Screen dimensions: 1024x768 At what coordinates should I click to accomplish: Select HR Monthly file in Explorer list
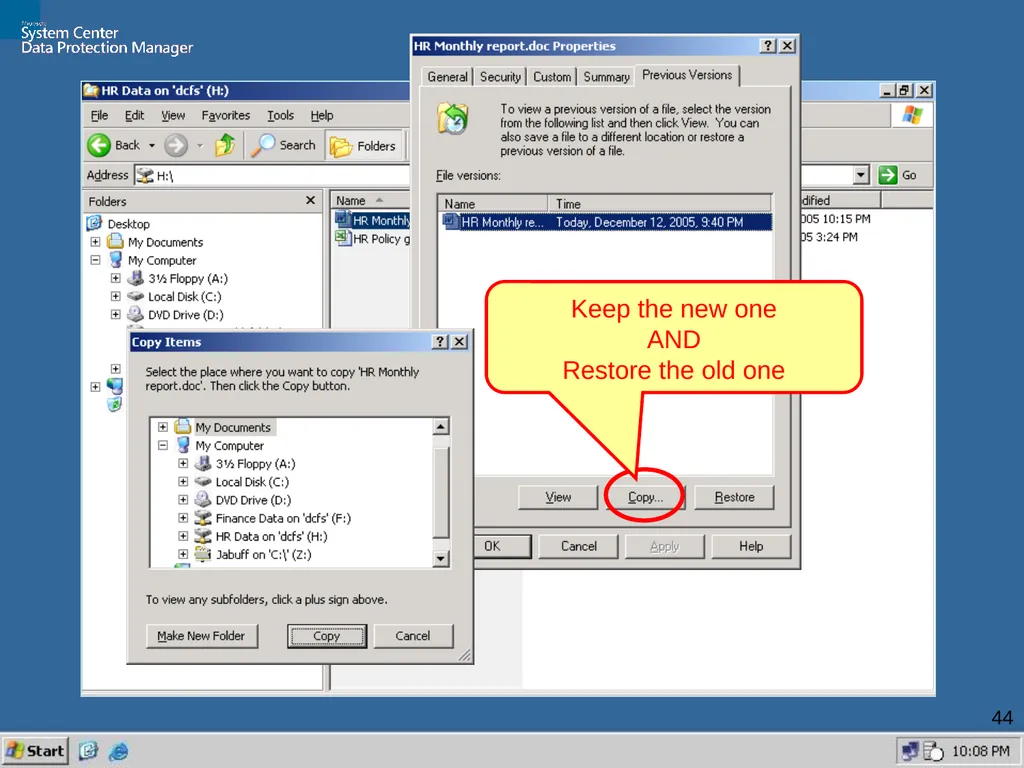click(x=373, y=220)
